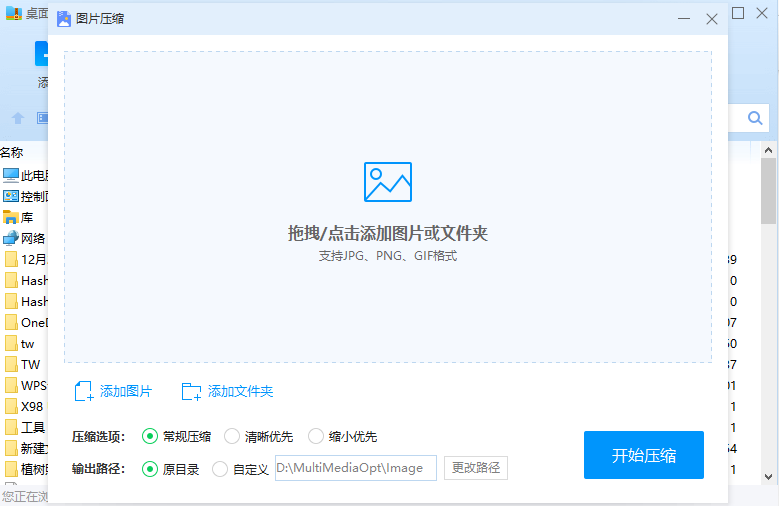Close the 图片压缩 dialog

pos(712,19)
